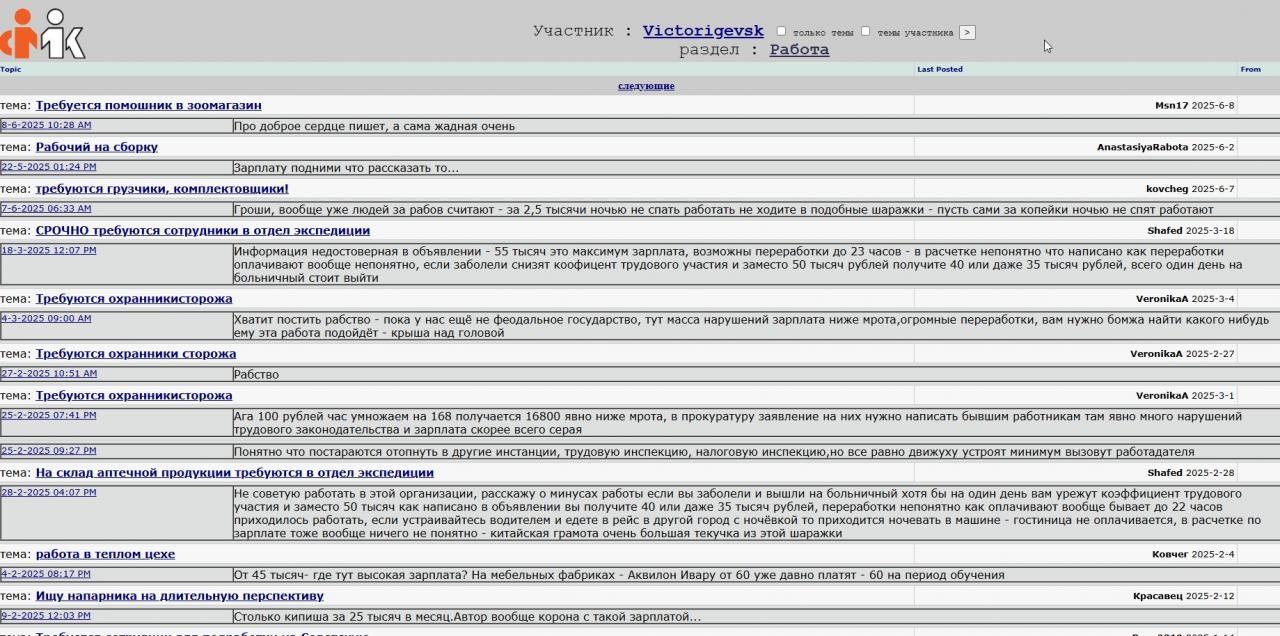The image size is (1280, 636).
Task: Open "Ищу напарника на длительную перспективу" topic
Action: pos(180,596)
